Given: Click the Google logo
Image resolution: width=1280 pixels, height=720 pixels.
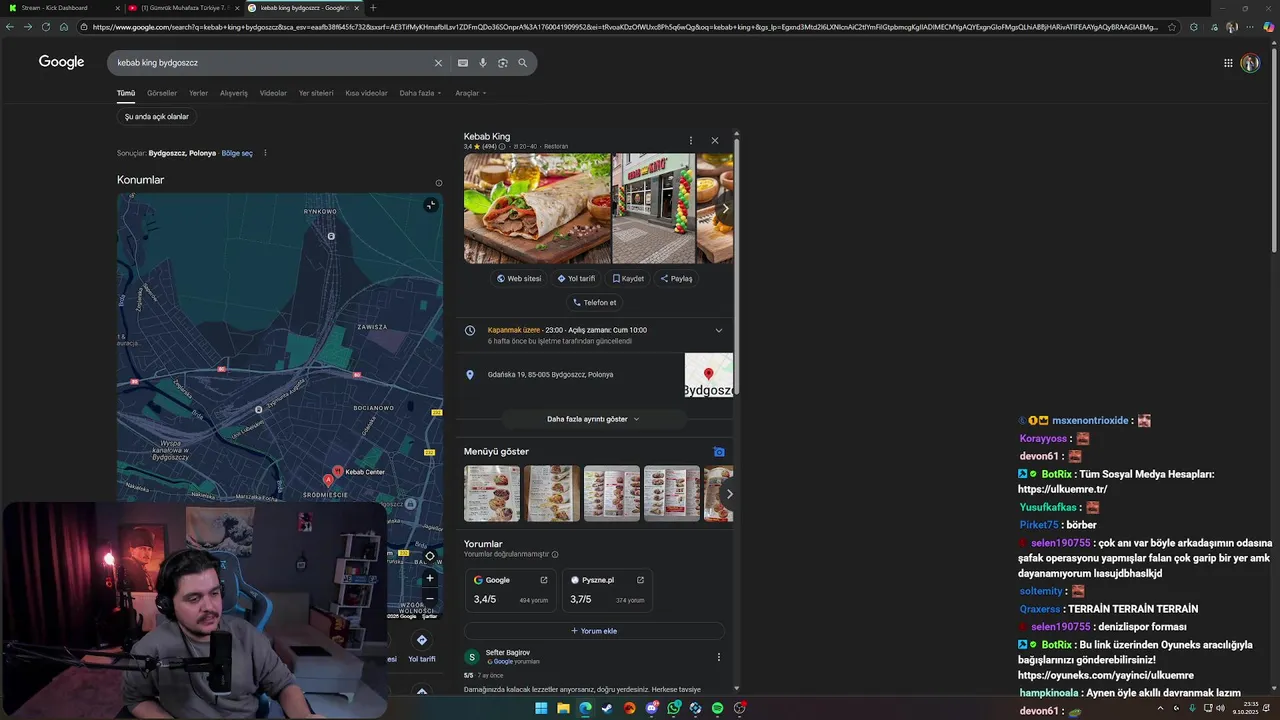Looking at the screenshot, I should click(61, 62).
